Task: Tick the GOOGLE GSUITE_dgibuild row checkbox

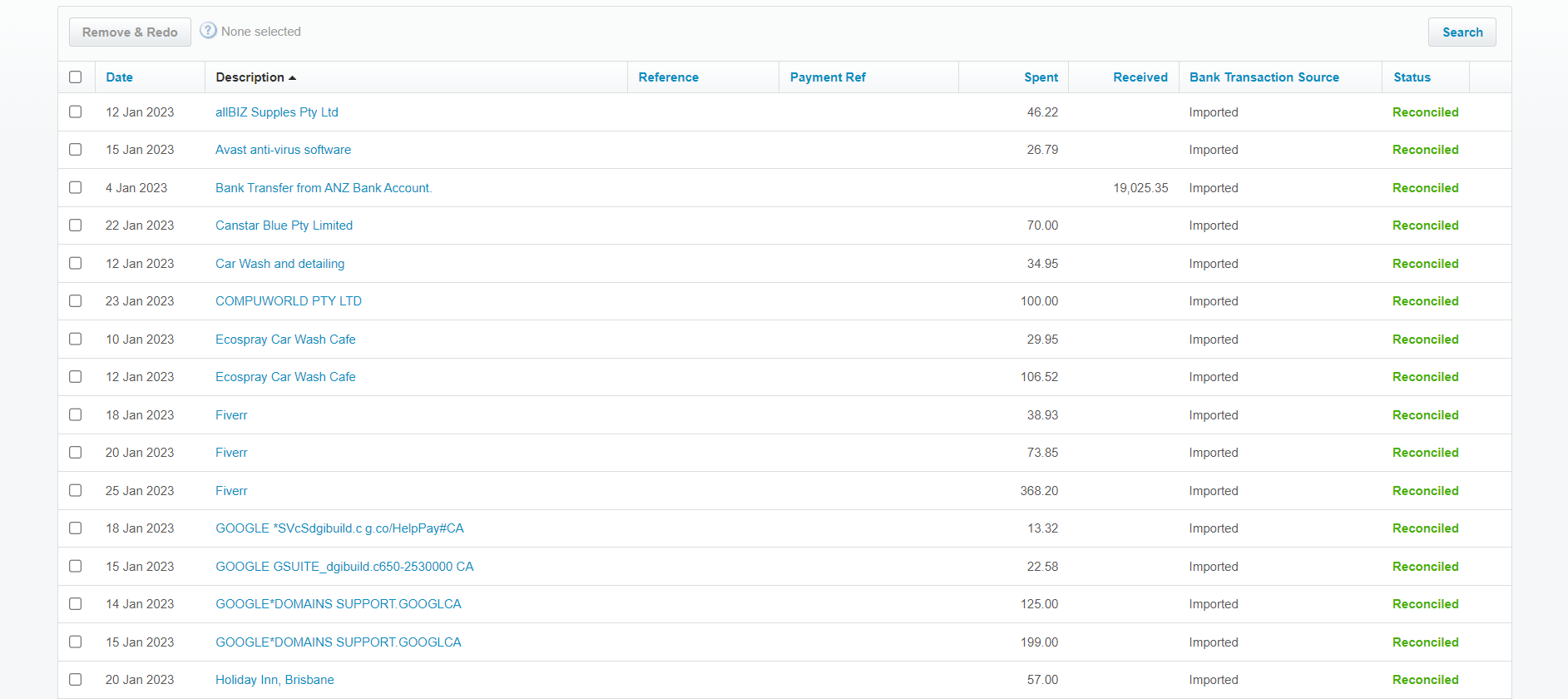Action: click(x=76, y=566)
